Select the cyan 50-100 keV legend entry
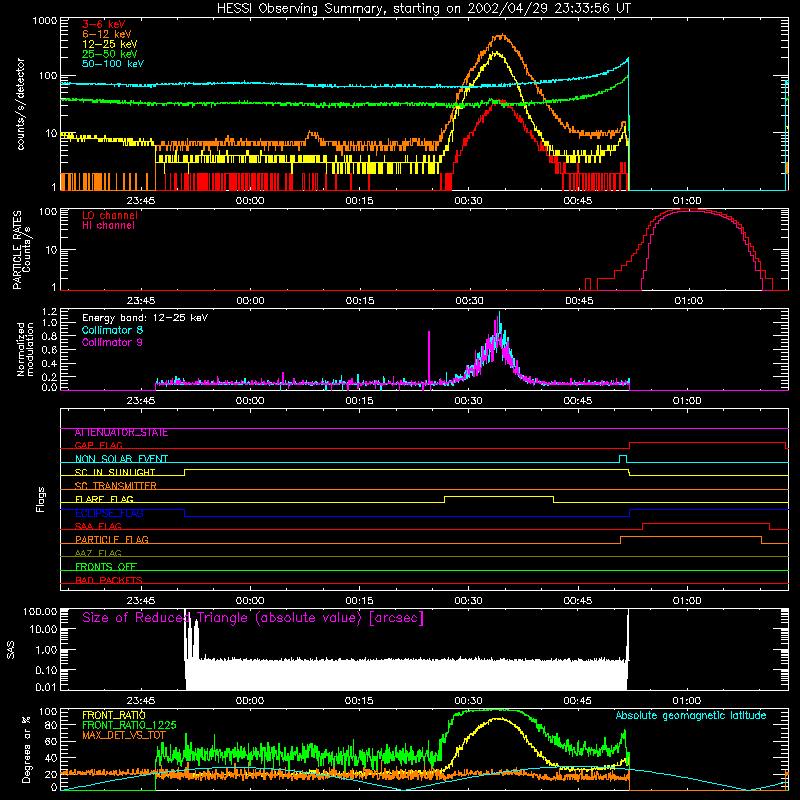Viewport: 800px width, 800px height. 113,64
